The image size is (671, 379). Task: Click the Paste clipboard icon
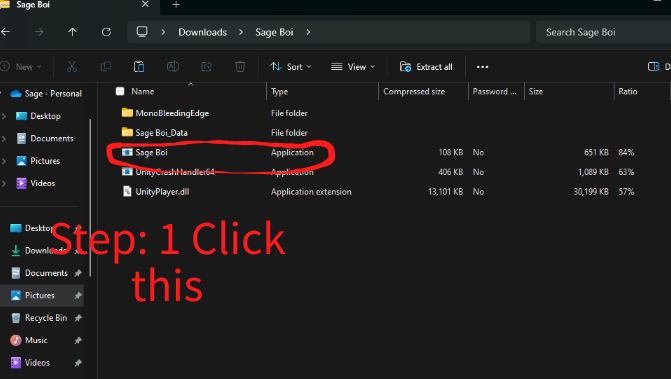click(139, 66)
